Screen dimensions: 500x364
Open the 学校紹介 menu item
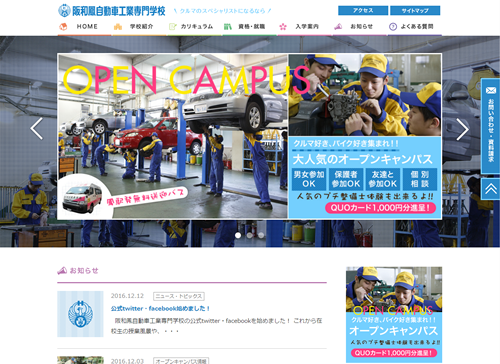139,27
